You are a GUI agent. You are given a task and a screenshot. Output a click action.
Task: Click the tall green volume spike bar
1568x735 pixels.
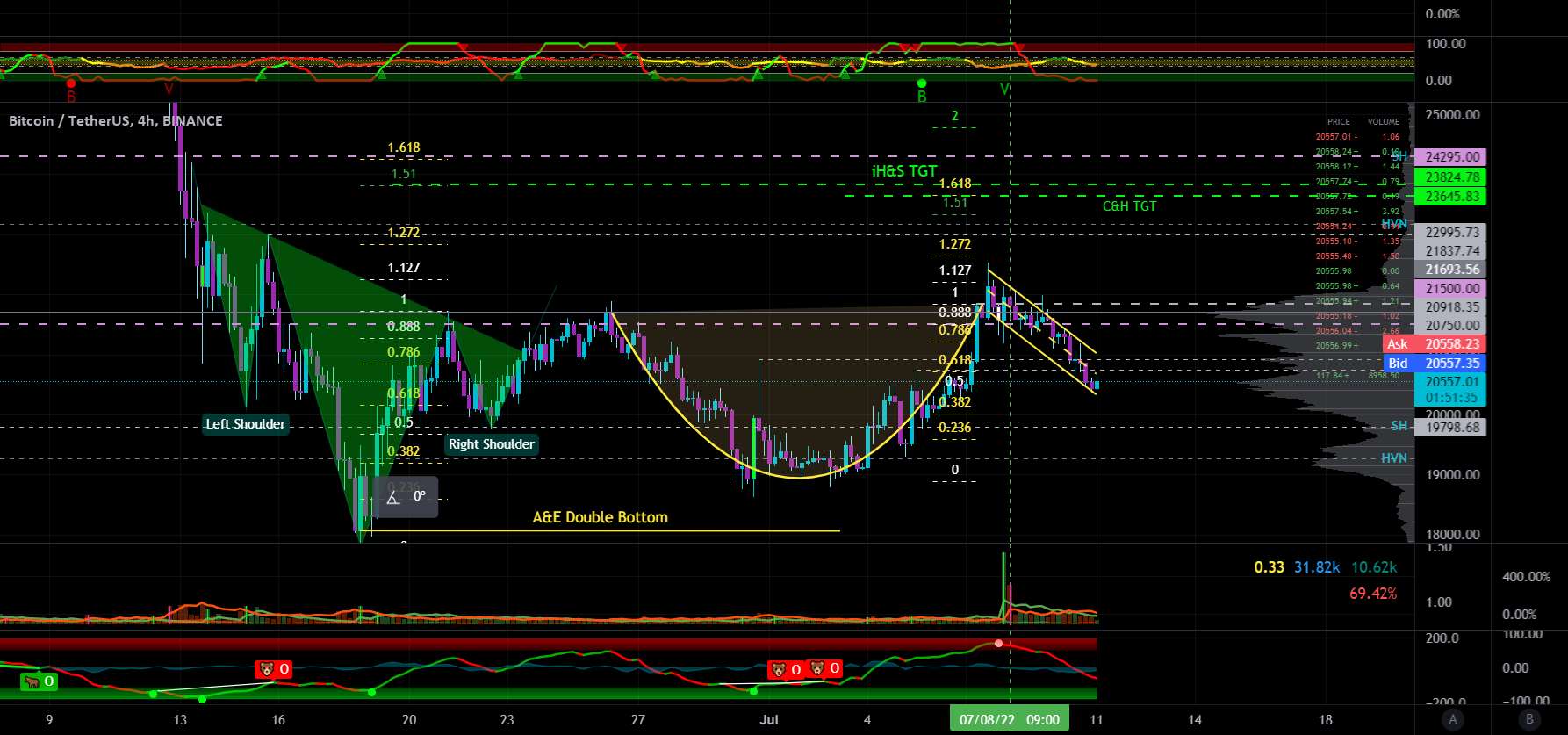pos(1003,587)
